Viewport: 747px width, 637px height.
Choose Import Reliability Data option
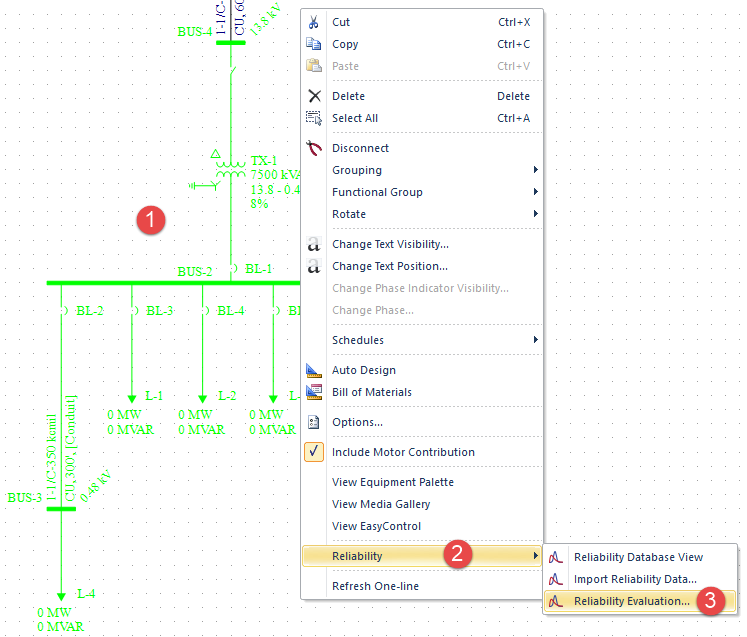[634, 579]
